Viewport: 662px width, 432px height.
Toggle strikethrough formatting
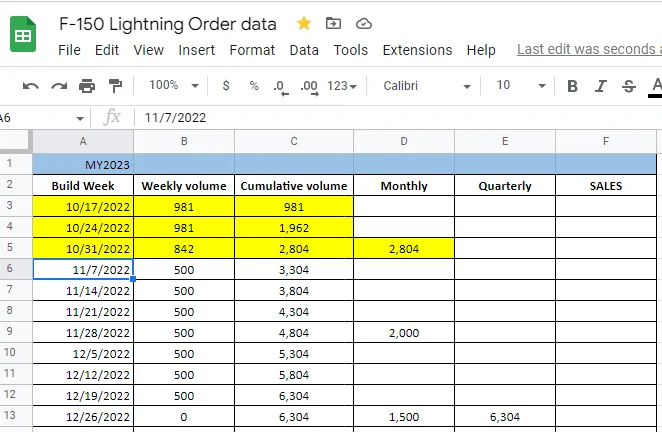click(x=628, y=86)
